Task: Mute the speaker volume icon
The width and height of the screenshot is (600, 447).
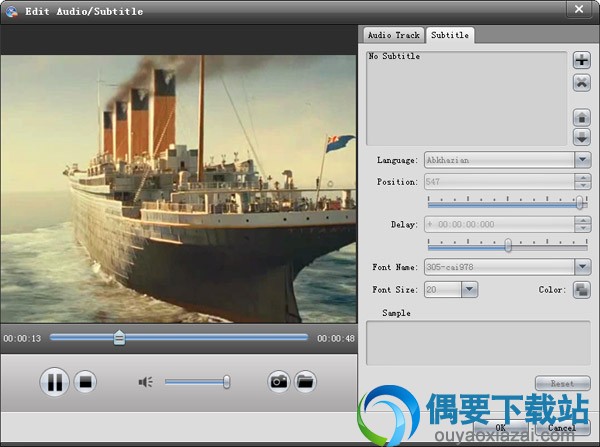Action: (146, 382)
